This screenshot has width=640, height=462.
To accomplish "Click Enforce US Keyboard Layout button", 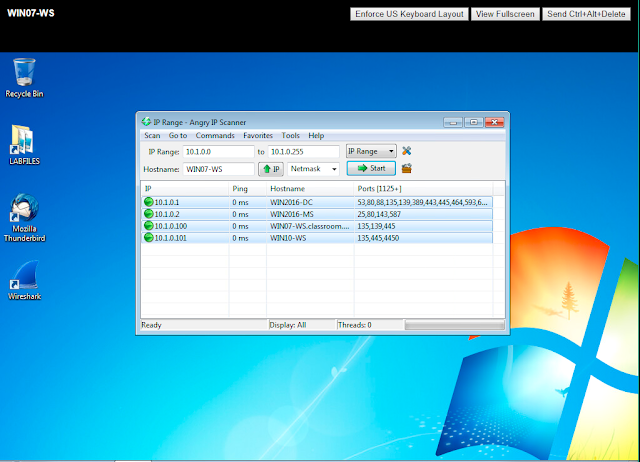I will pos(409,14).
